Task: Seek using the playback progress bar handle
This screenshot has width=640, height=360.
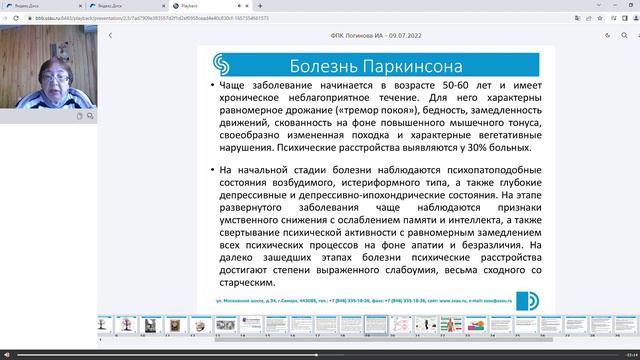Action: click(x=316, y=355)
